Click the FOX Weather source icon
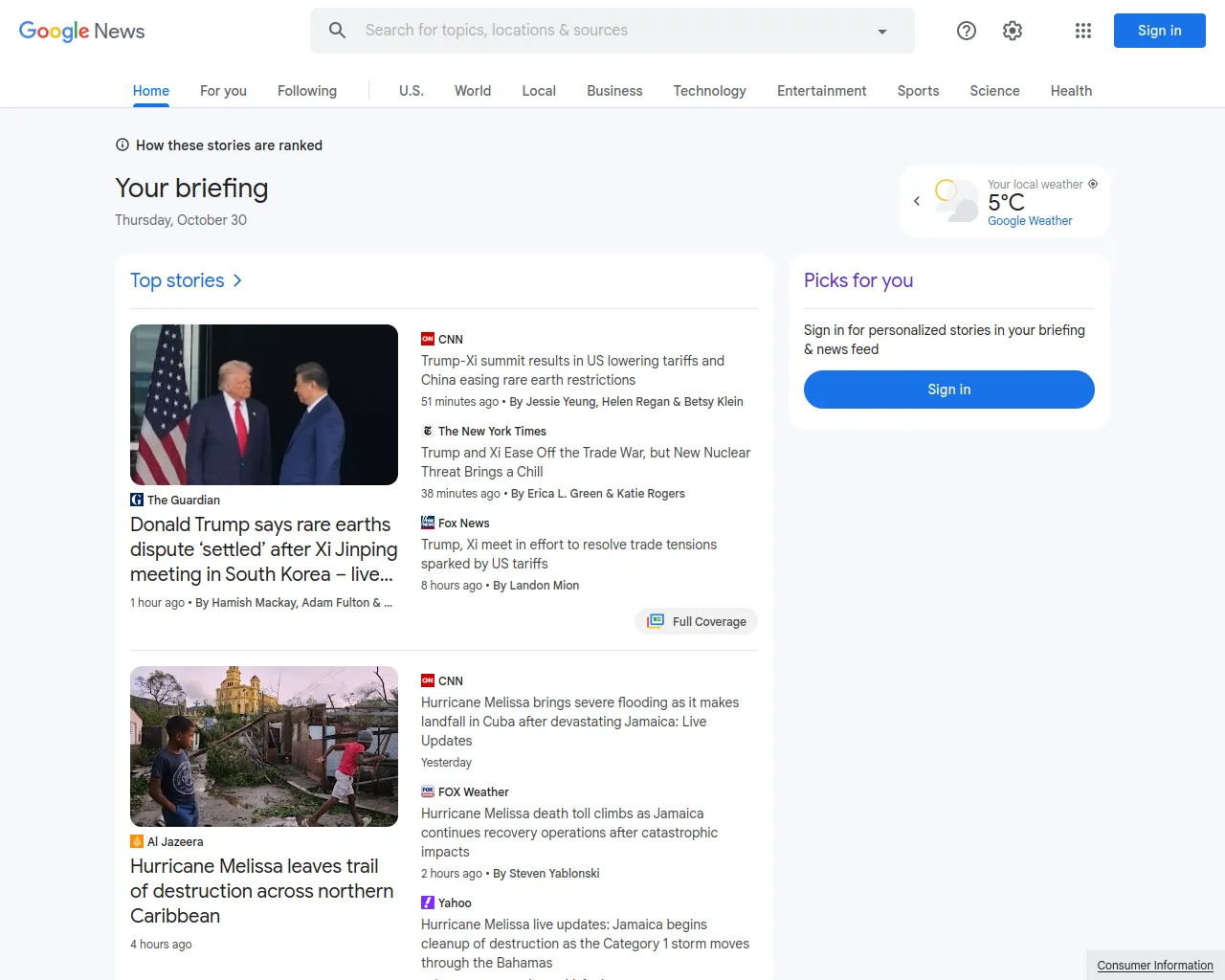Image resolution: width=1225 pixels, height=980 pixels. point(428,791)
